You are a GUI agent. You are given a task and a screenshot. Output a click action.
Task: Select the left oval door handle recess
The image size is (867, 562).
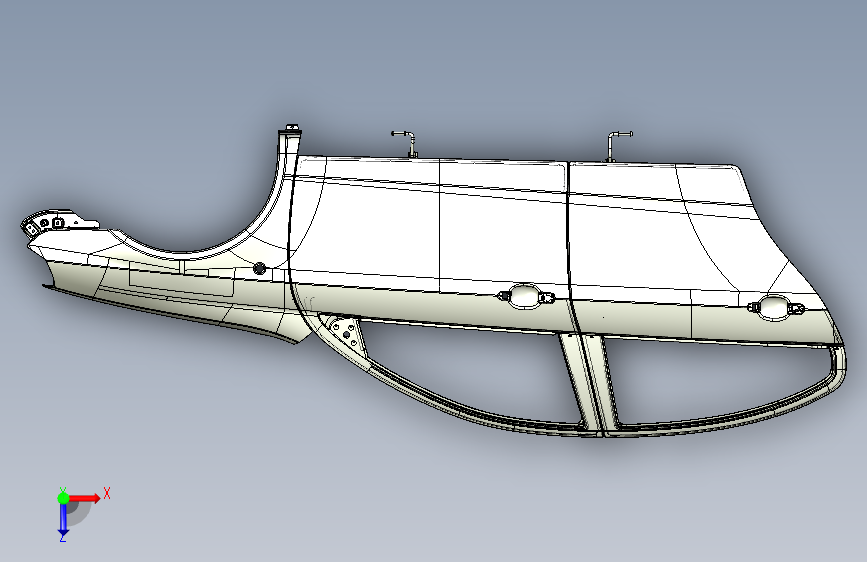tap(526, 296)
